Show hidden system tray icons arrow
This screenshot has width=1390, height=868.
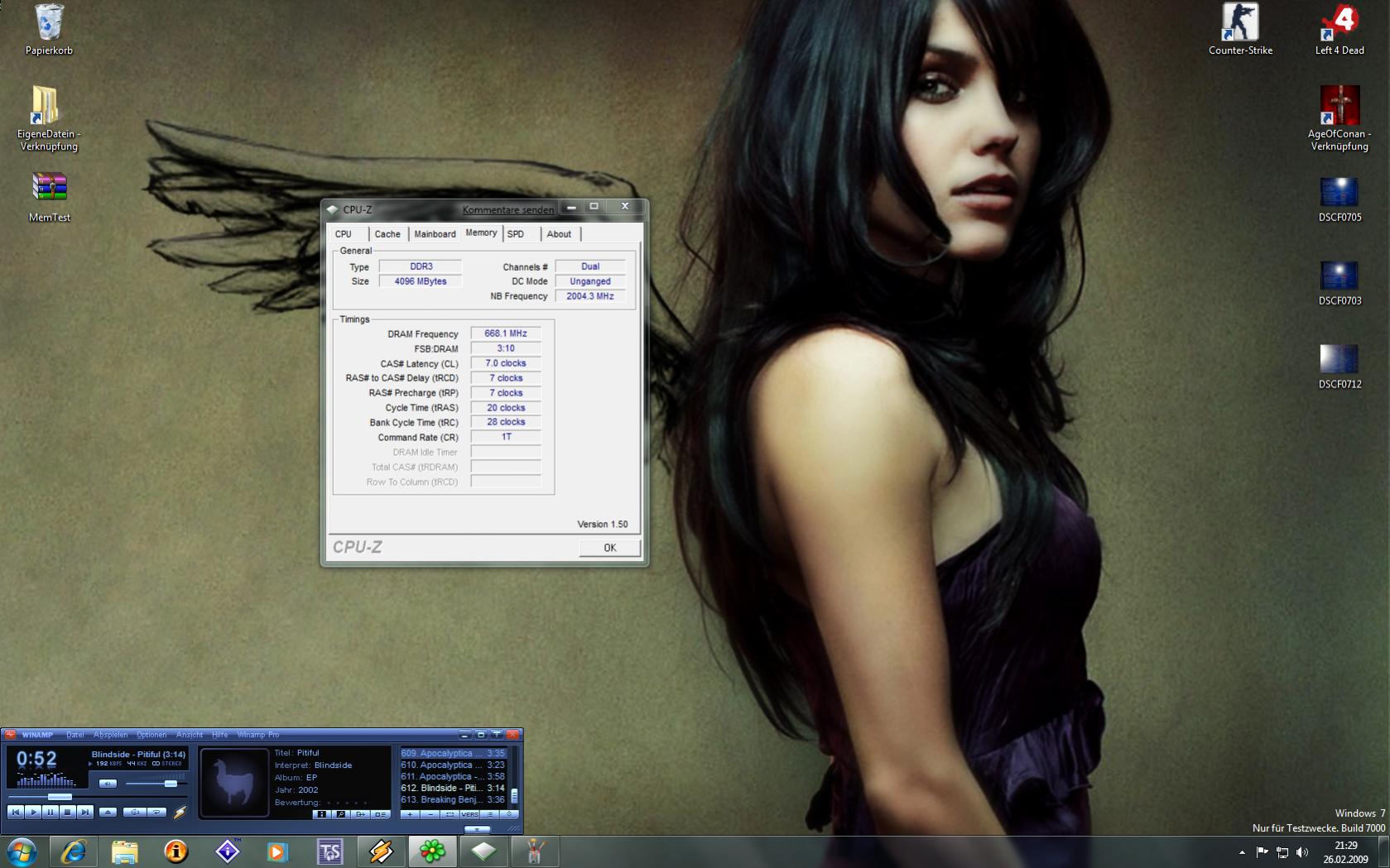1241,852
